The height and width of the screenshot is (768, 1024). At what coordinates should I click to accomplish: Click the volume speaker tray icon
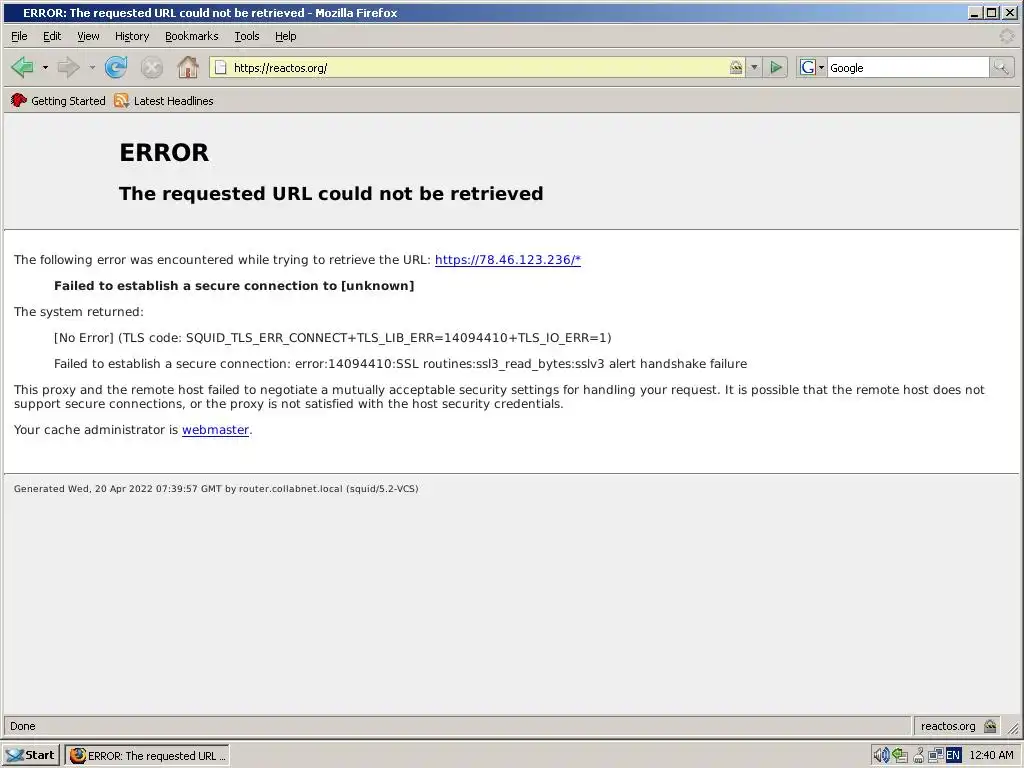881,756
